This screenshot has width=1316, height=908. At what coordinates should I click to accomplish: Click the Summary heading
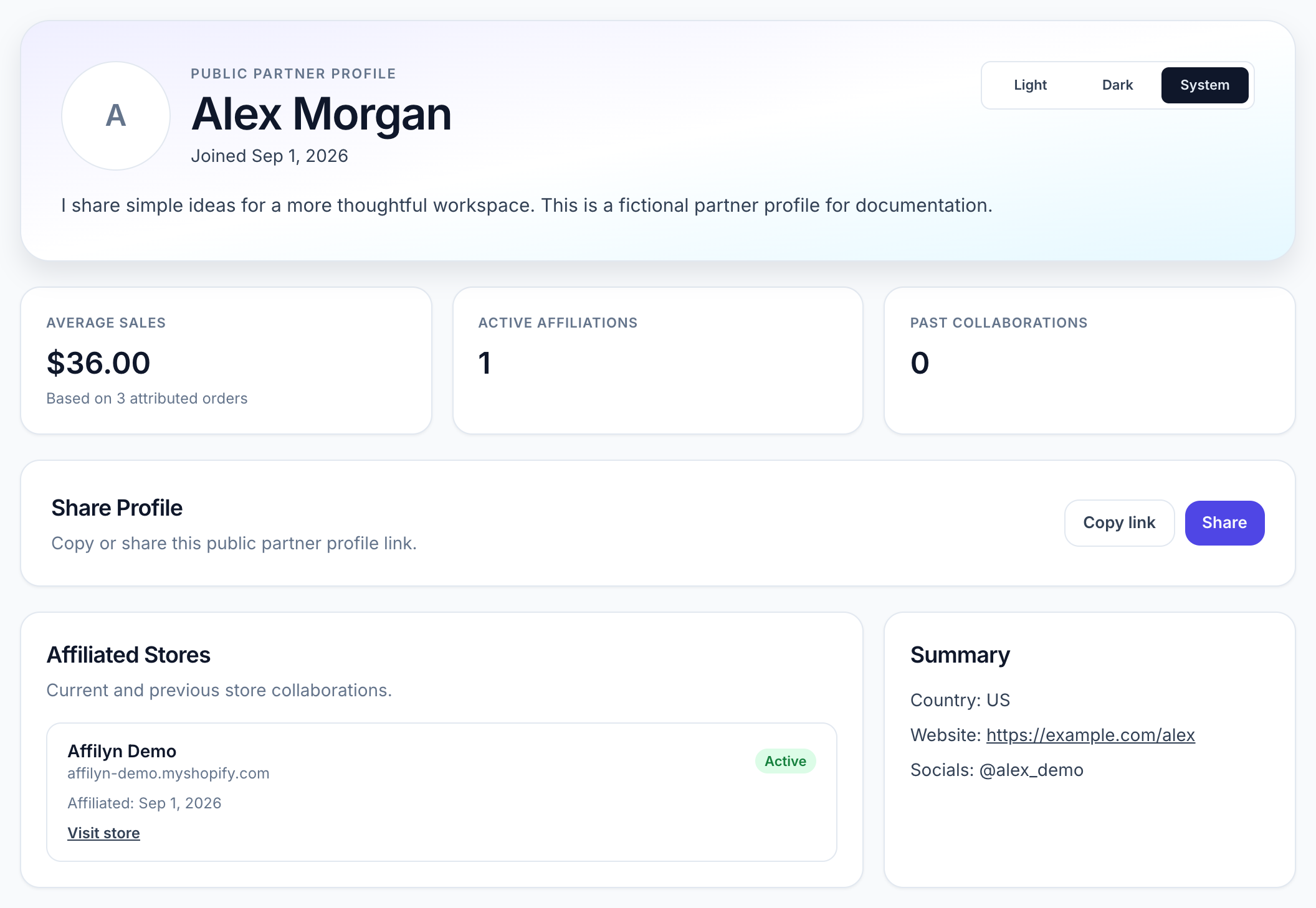pyautogui.click(x=960, y=655)
